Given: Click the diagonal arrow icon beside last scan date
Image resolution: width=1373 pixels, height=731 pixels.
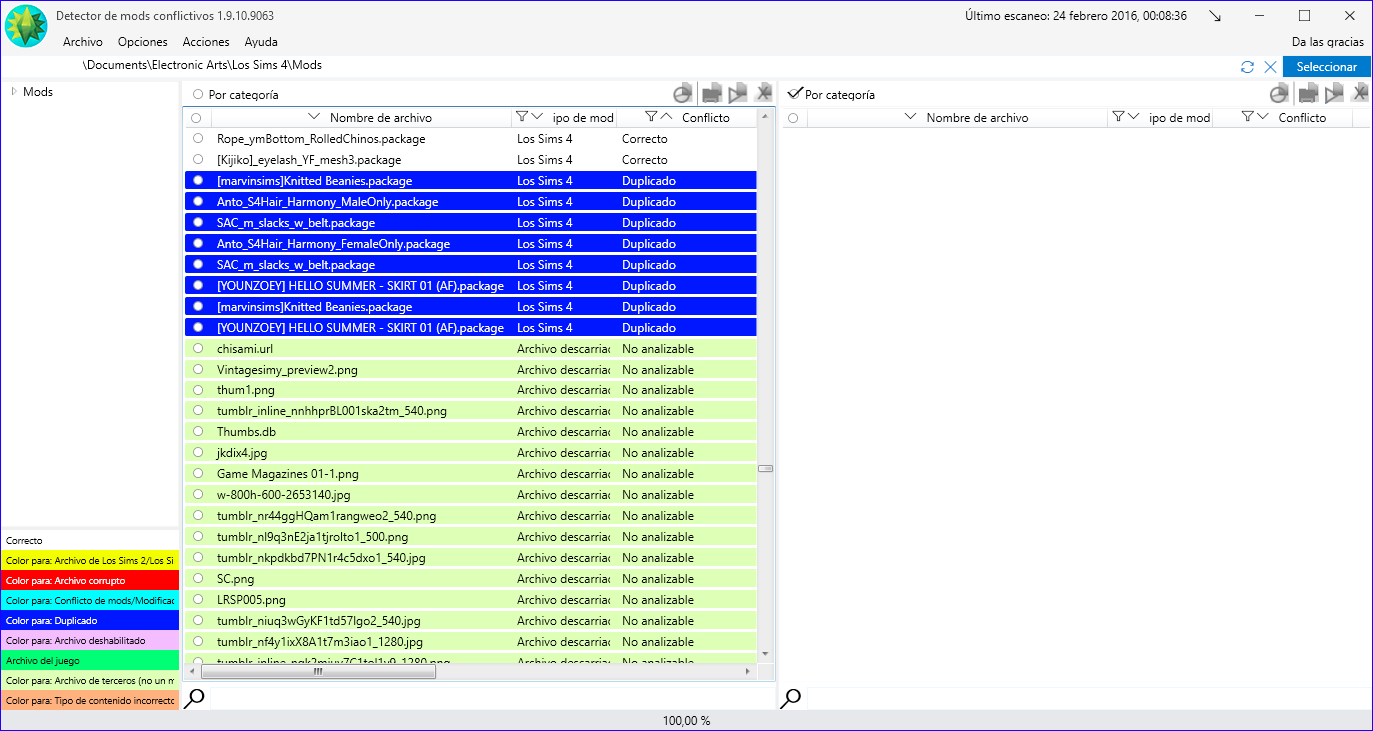Looking at the screenshot, I should 1215,16.
